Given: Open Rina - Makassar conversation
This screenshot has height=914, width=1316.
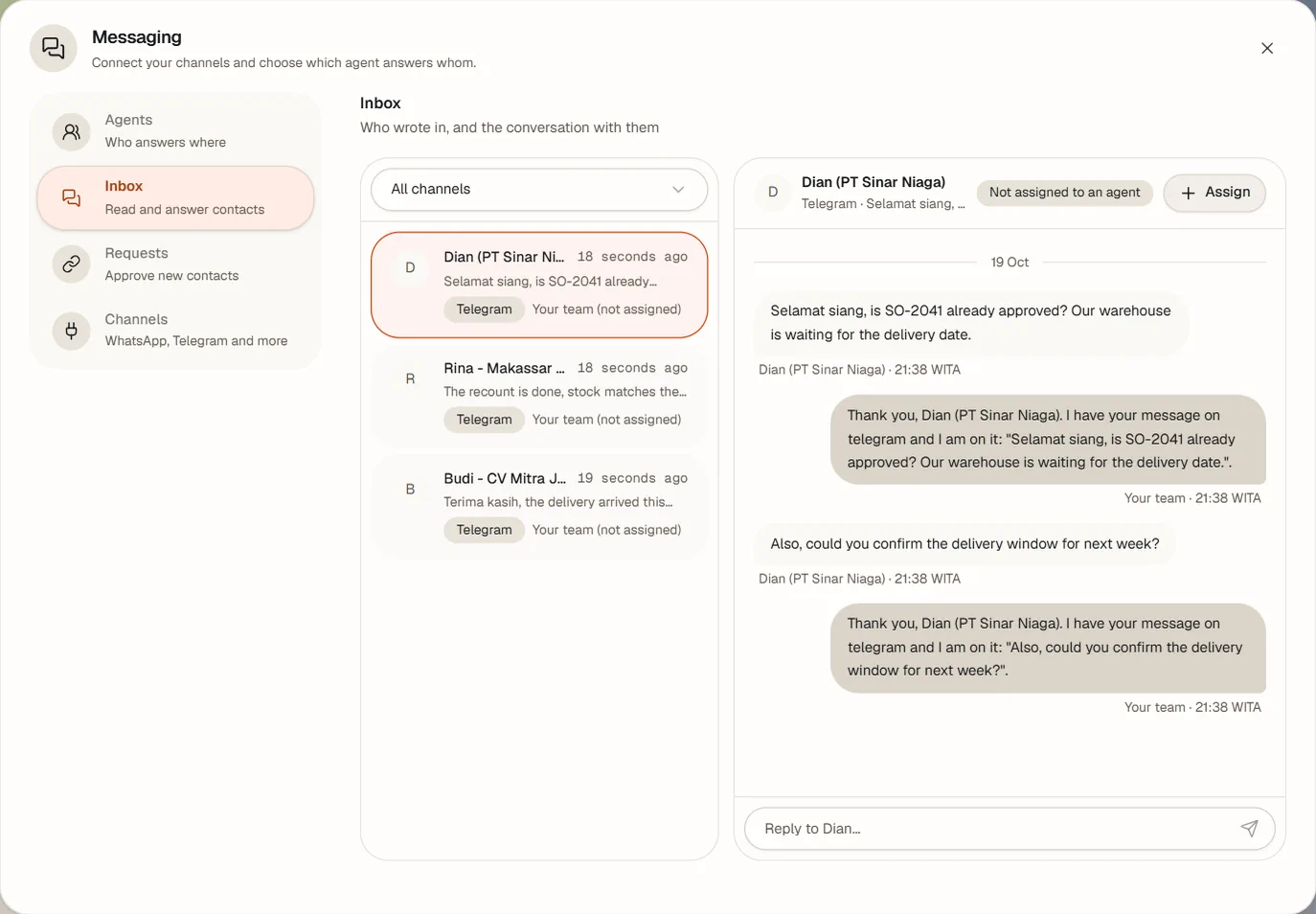Looking at the screenshot, I should (x=539, y=395).
